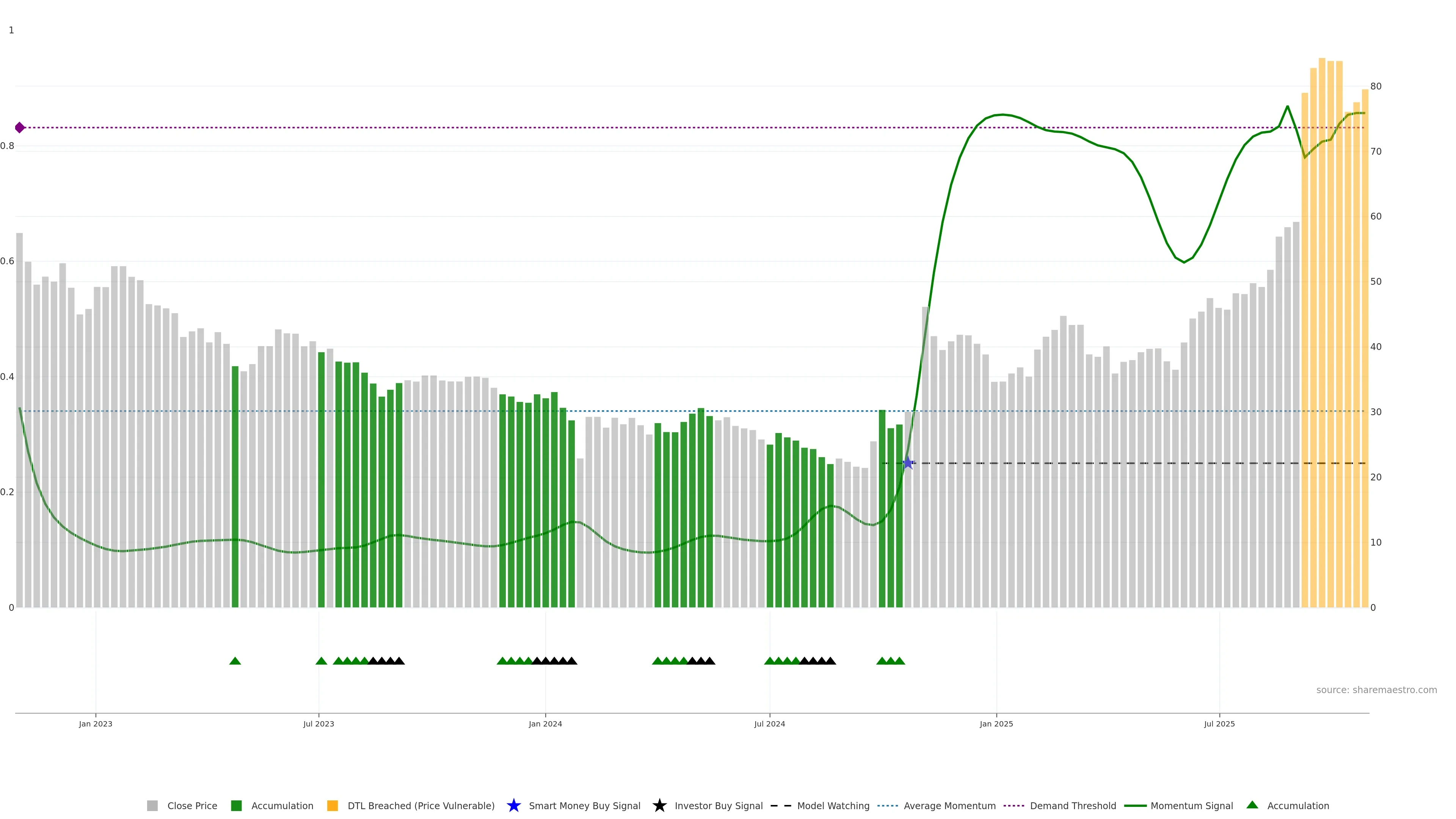Click the DTL Breached (Price Vulnerable) label
The height and width of the screenshot is (819, 1456).
(420, 805)
